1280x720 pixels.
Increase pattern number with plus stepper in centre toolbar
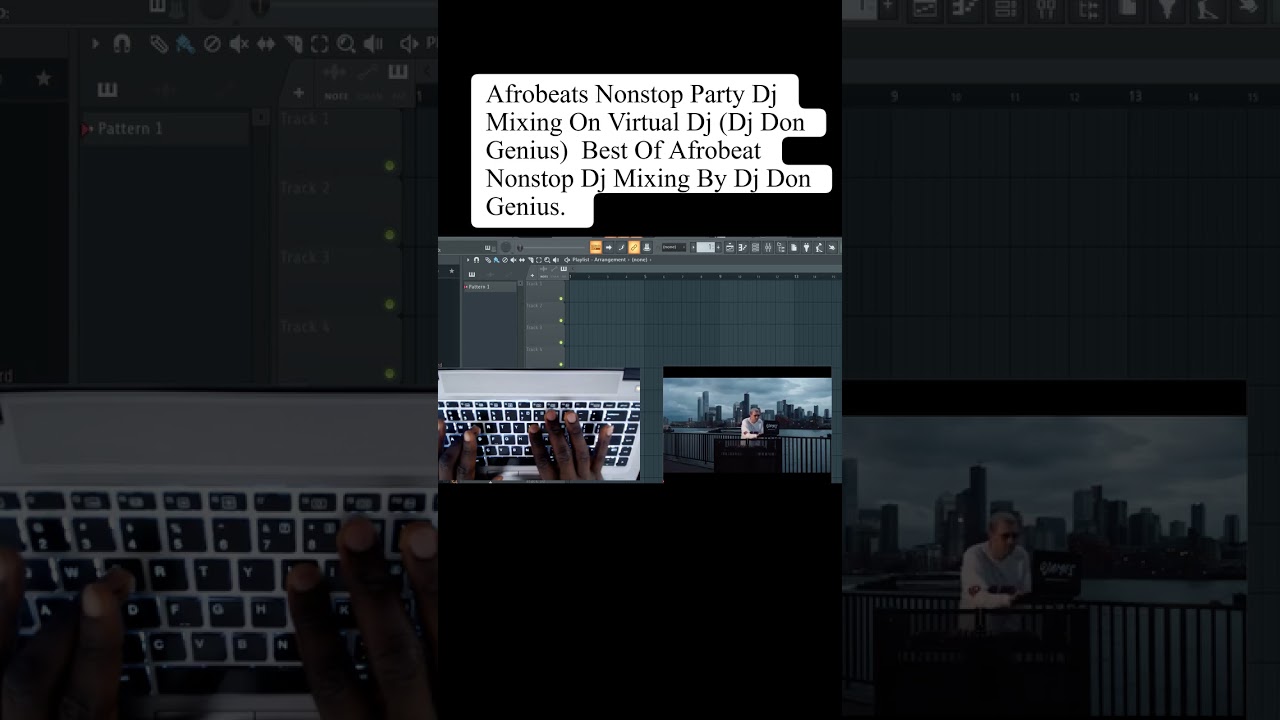pos(718,247)
